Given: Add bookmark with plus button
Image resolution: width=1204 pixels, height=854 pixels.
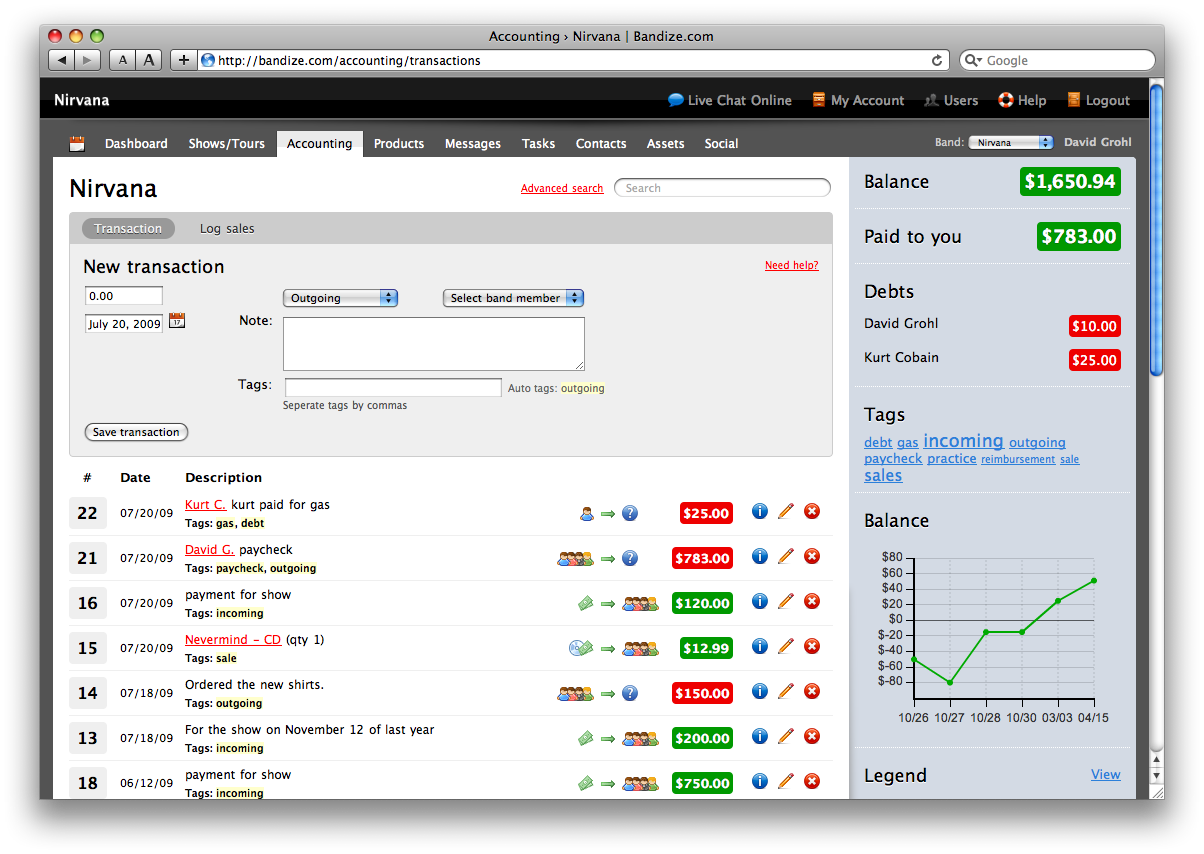Looking at the screenshot, I should pos(183,60).
